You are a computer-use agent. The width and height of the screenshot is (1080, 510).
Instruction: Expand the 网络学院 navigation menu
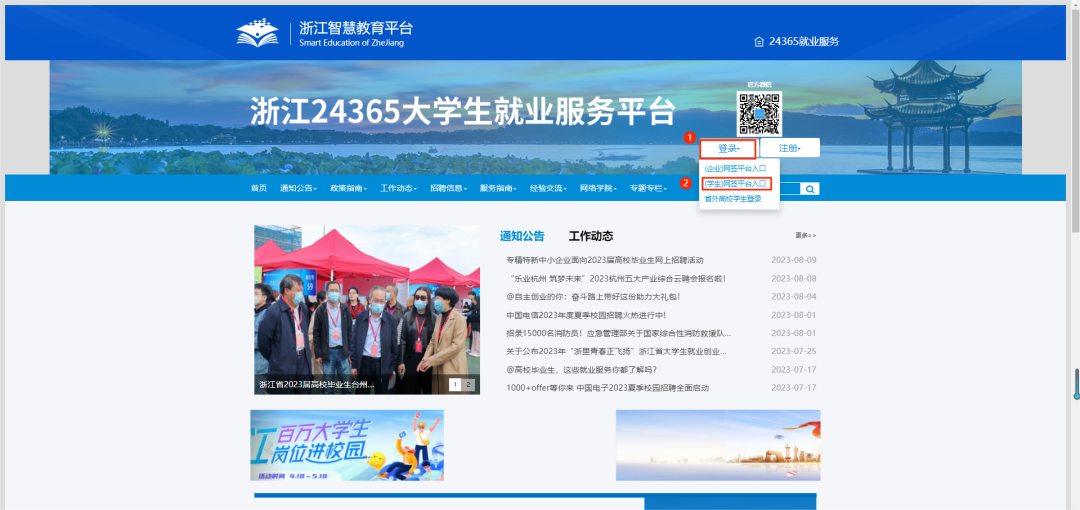(598, 188)
